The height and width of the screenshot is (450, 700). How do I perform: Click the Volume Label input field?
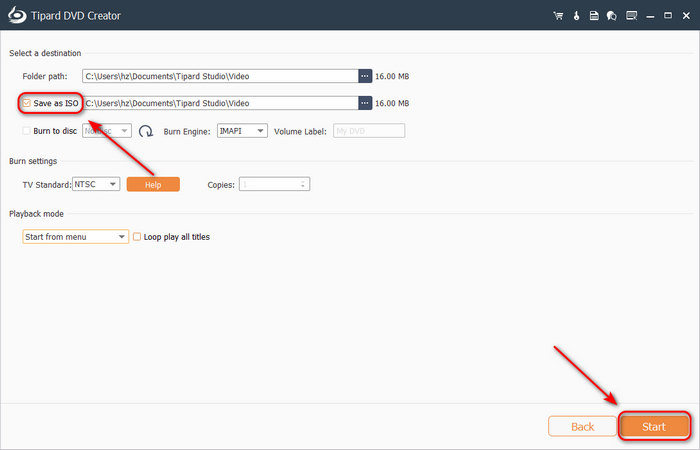[369, 131]
